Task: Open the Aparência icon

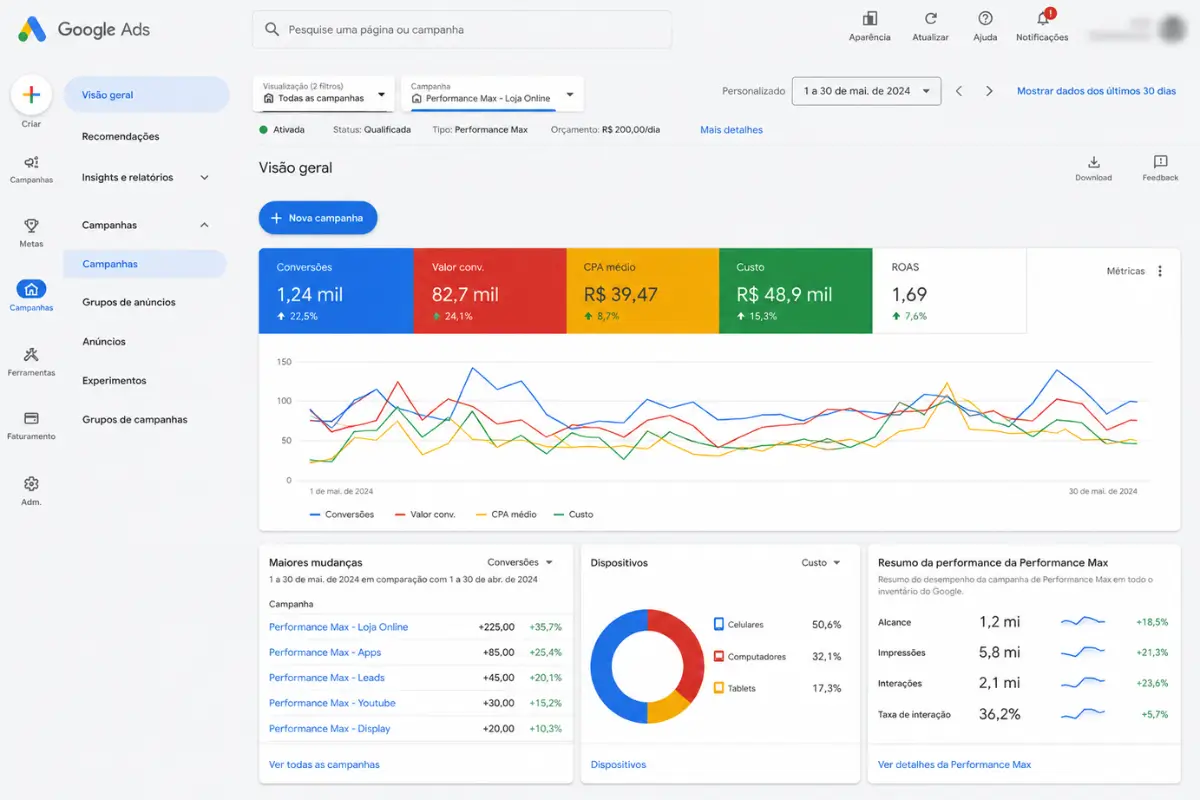Action: (869, 18)
